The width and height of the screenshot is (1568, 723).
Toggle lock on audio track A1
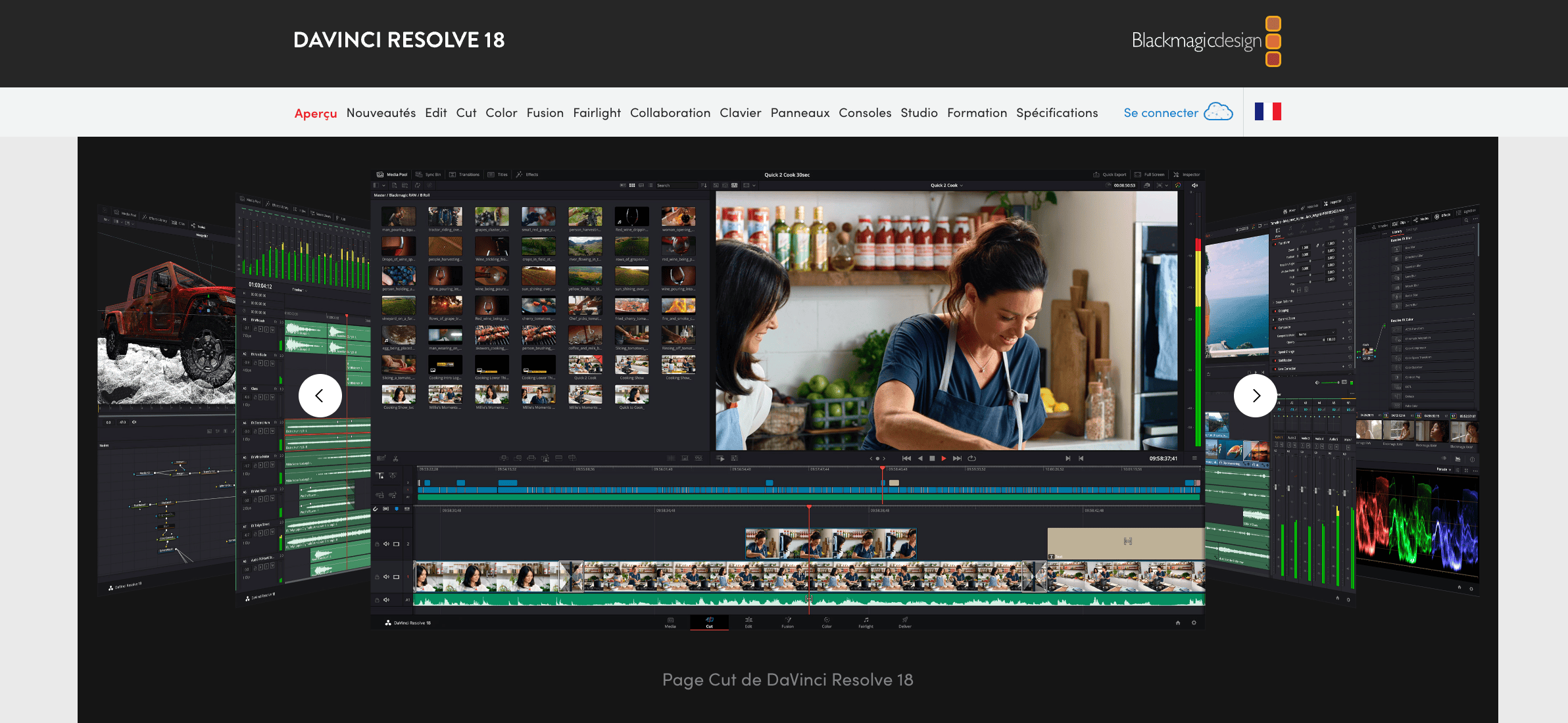377,599
